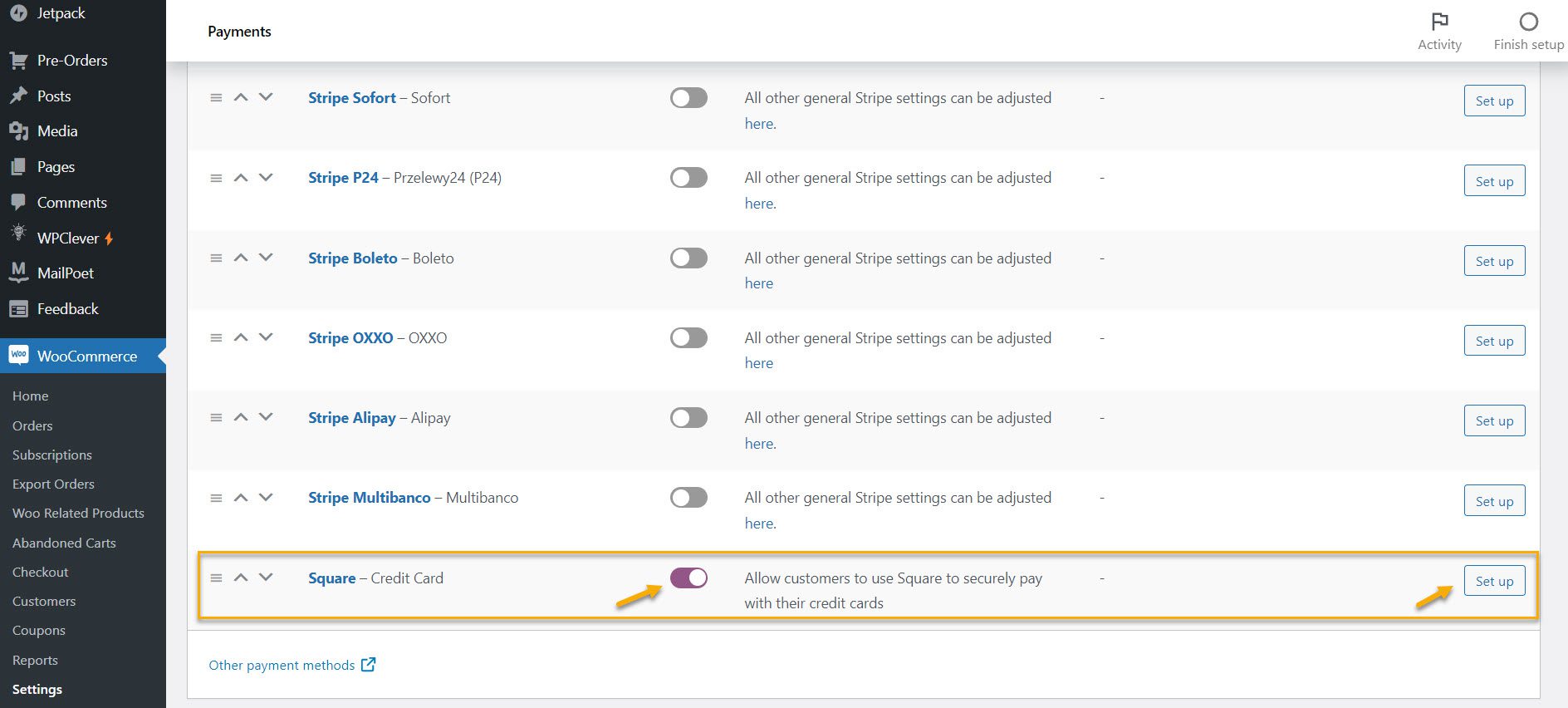
Task: Click the Comments bubble icon
Action: pyautogui.click(x=18, y=202)
